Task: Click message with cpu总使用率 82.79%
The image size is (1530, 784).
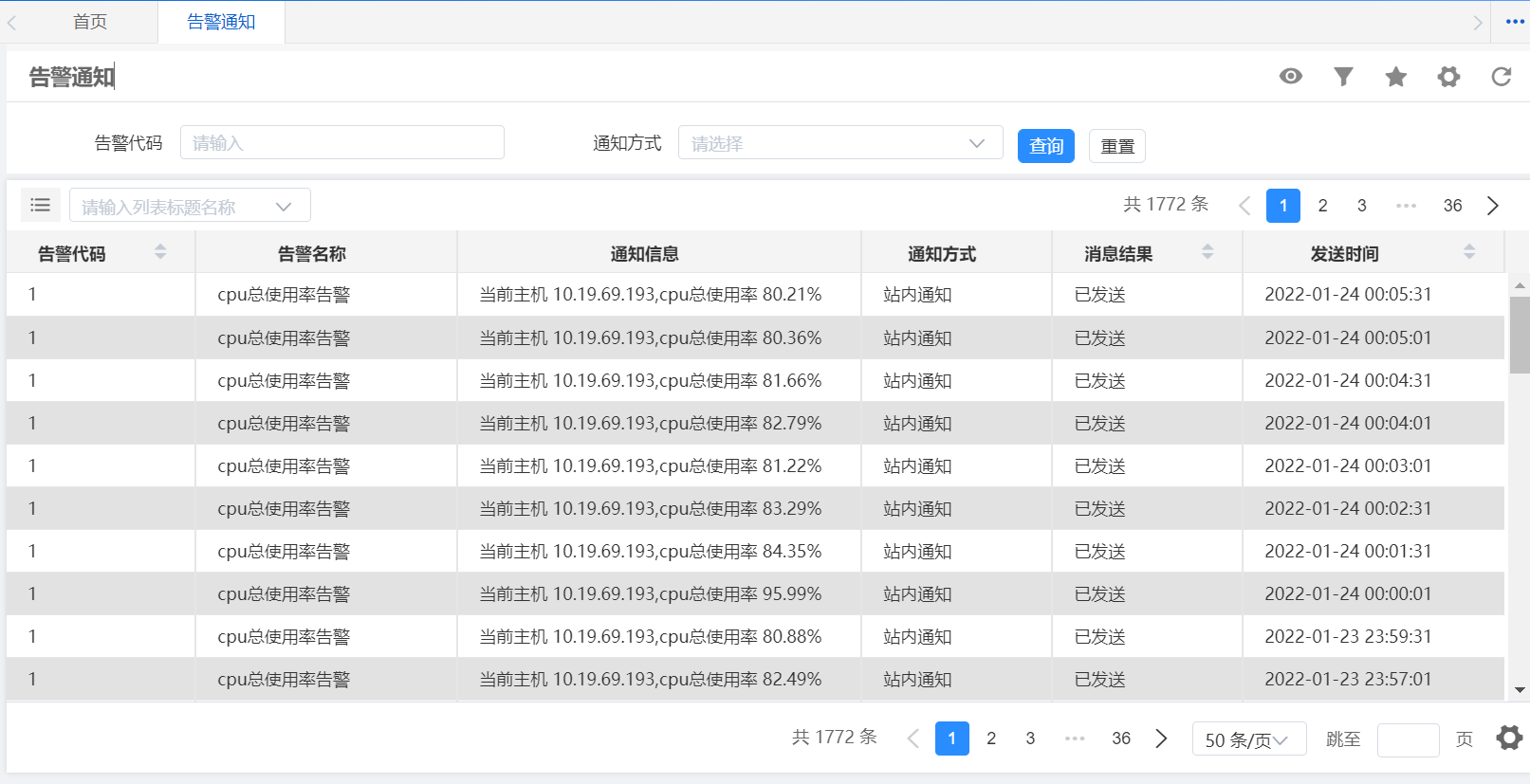Action: coord(651,423)
